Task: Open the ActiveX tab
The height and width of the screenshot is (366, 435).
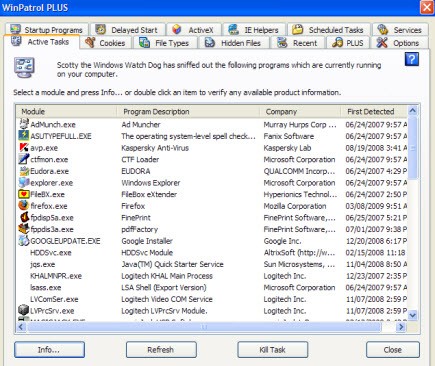Action: (194, 30)
